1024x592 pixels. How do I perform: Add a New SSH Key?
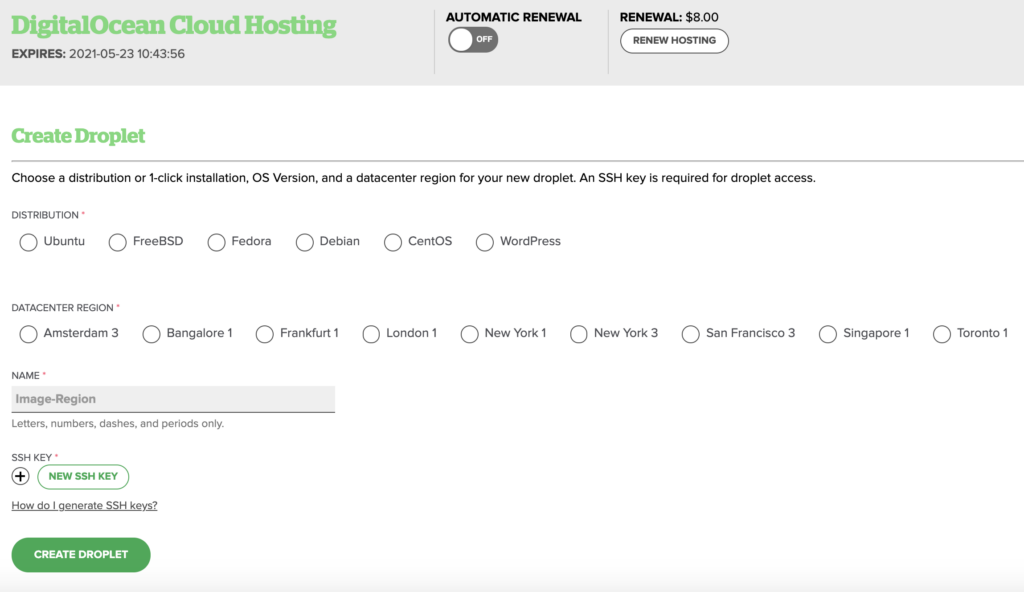pos(83,476)
